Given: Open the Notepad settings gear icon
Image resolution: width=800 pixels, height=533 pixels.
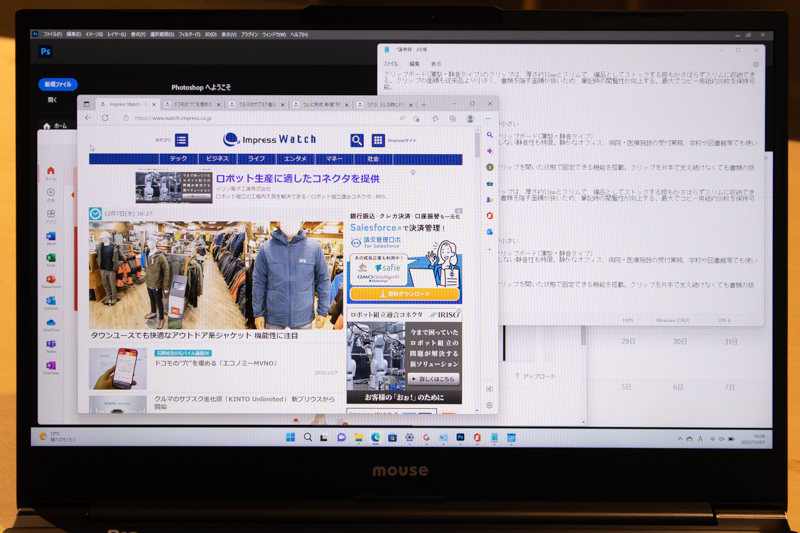Looking at the screenshot, I should [x=756, y=64].
